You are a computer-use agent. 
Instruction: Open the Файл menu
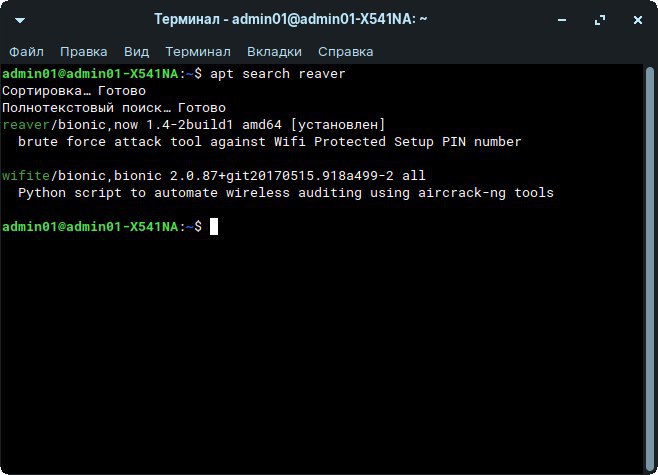tap(27, 51)
